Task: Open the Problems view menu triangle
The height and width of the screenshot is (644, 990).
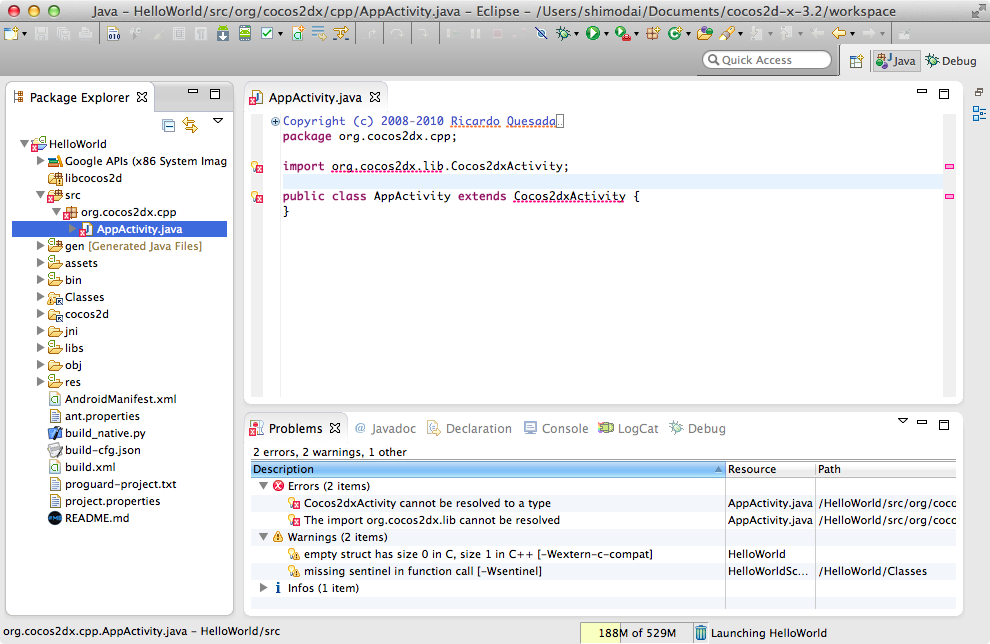Action: click(903, 420)
